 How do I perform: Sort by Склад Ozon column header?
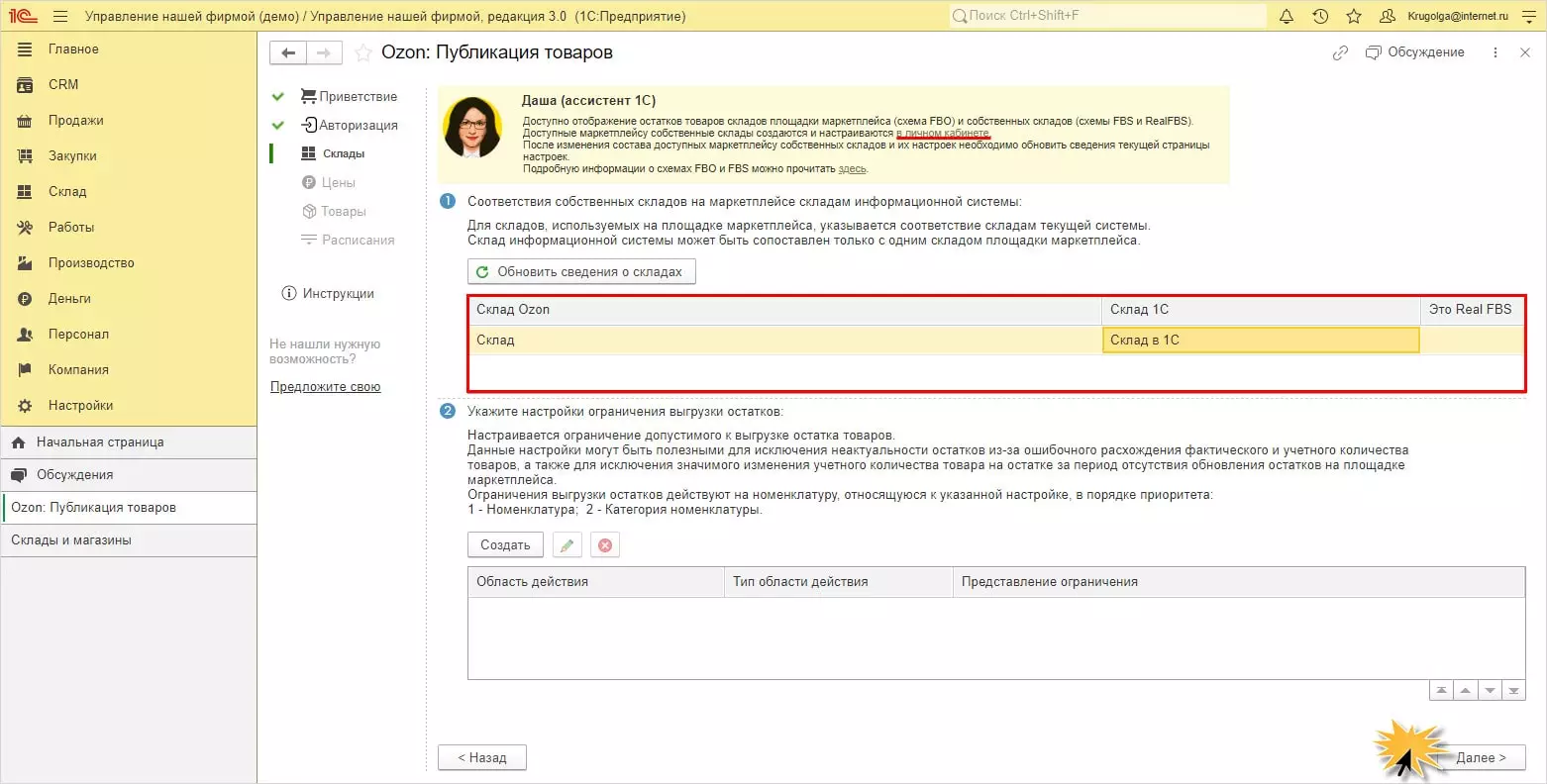click(x=784, y=310)
